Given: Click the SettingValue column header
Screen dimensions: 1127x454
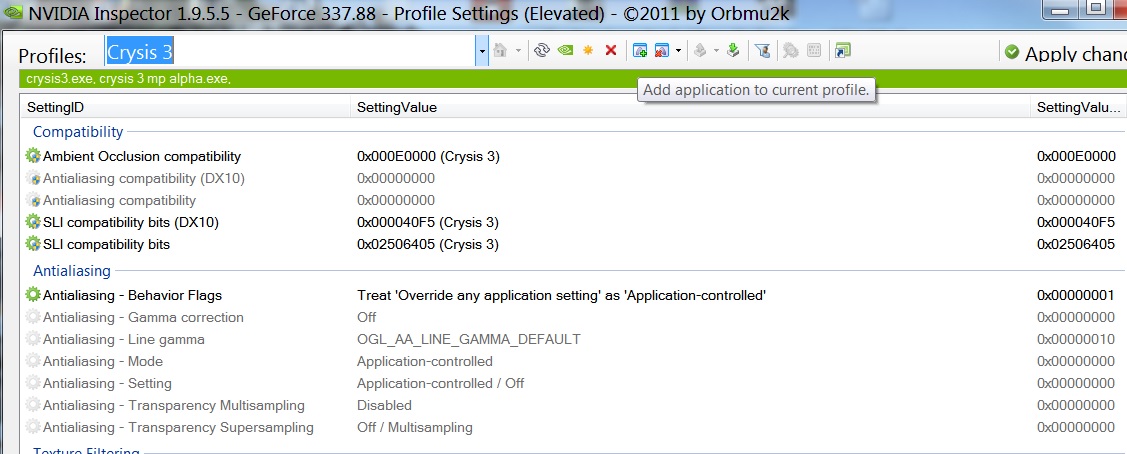Looking at the screenshot, I should [x=397, y=107].
